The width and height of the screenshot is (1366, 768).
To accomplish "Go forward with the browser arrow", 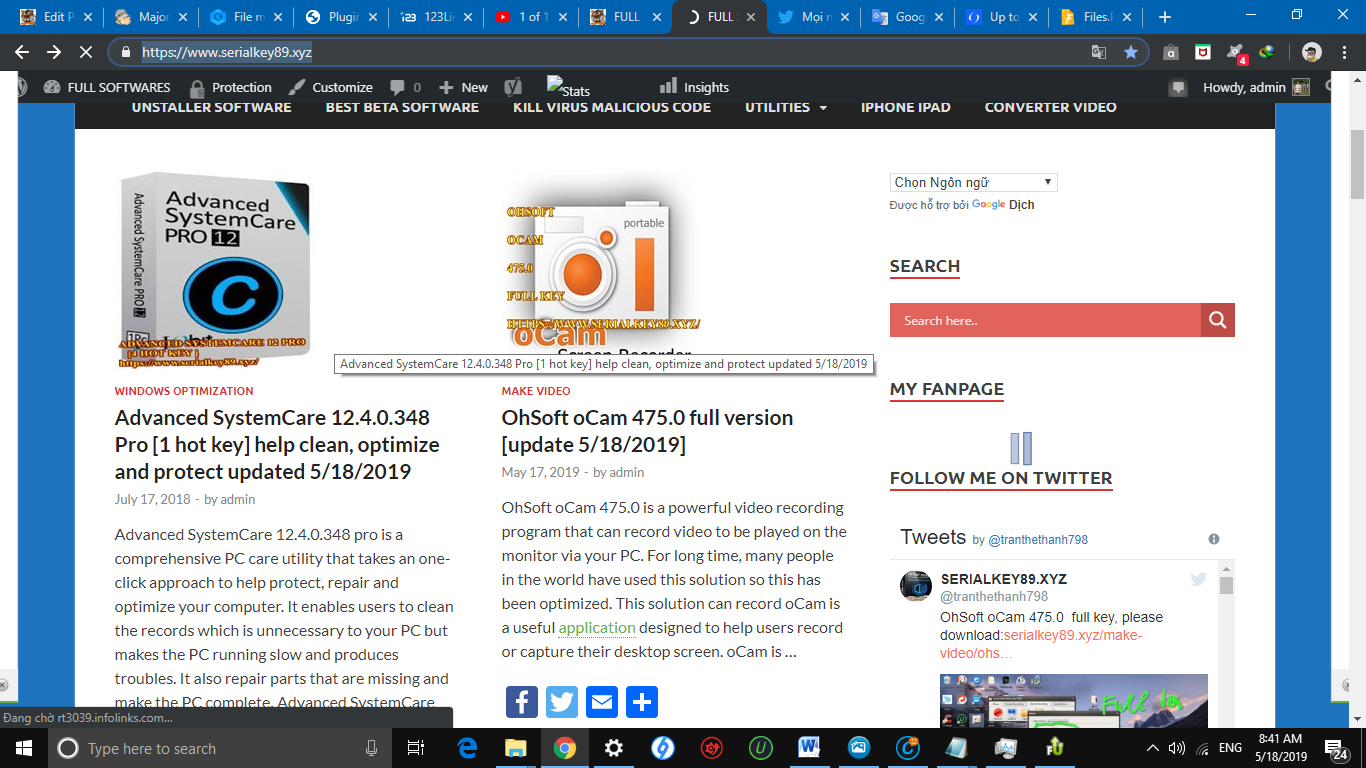I will [x=54, y=52].
